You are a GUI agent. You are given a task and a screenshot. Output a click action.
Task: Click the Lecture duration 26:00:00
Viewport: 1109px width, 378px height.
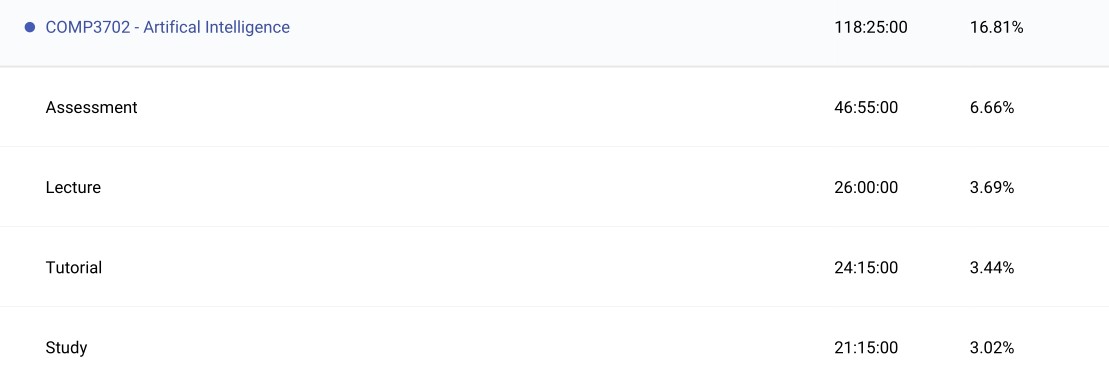[x=866, y=188]
